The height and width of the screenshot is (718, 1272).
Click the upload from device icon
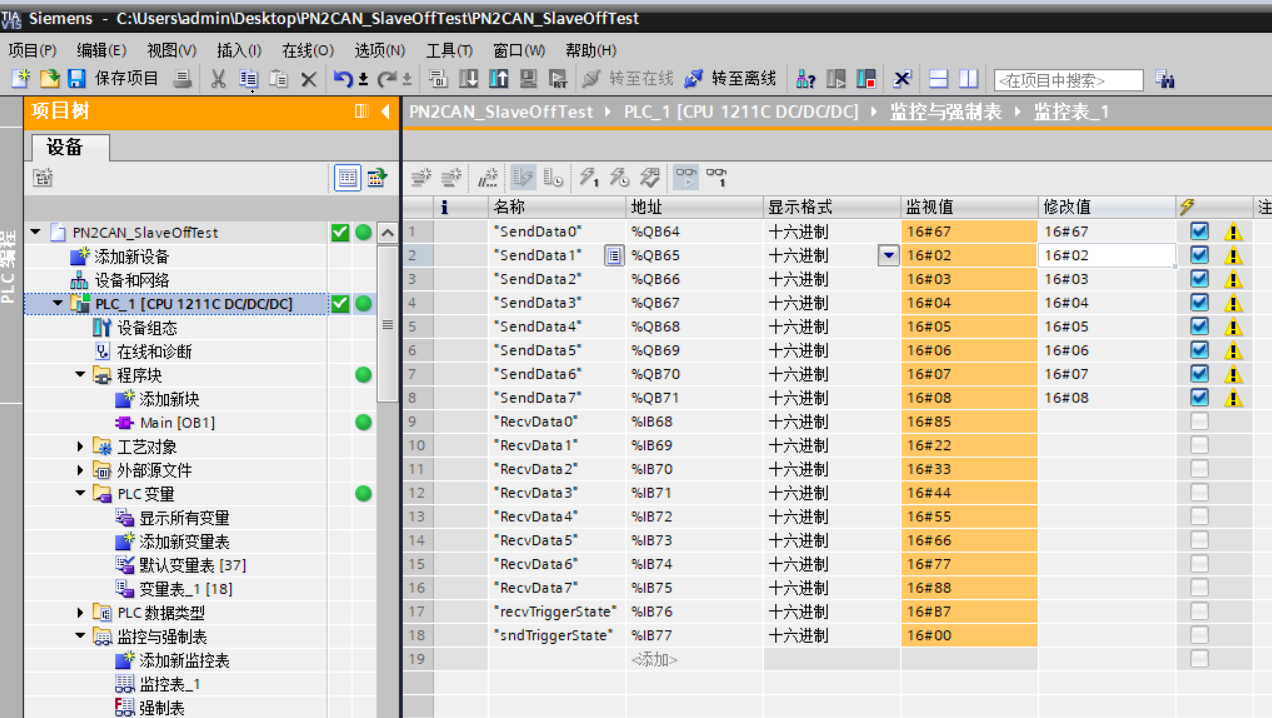pos(498,79)
